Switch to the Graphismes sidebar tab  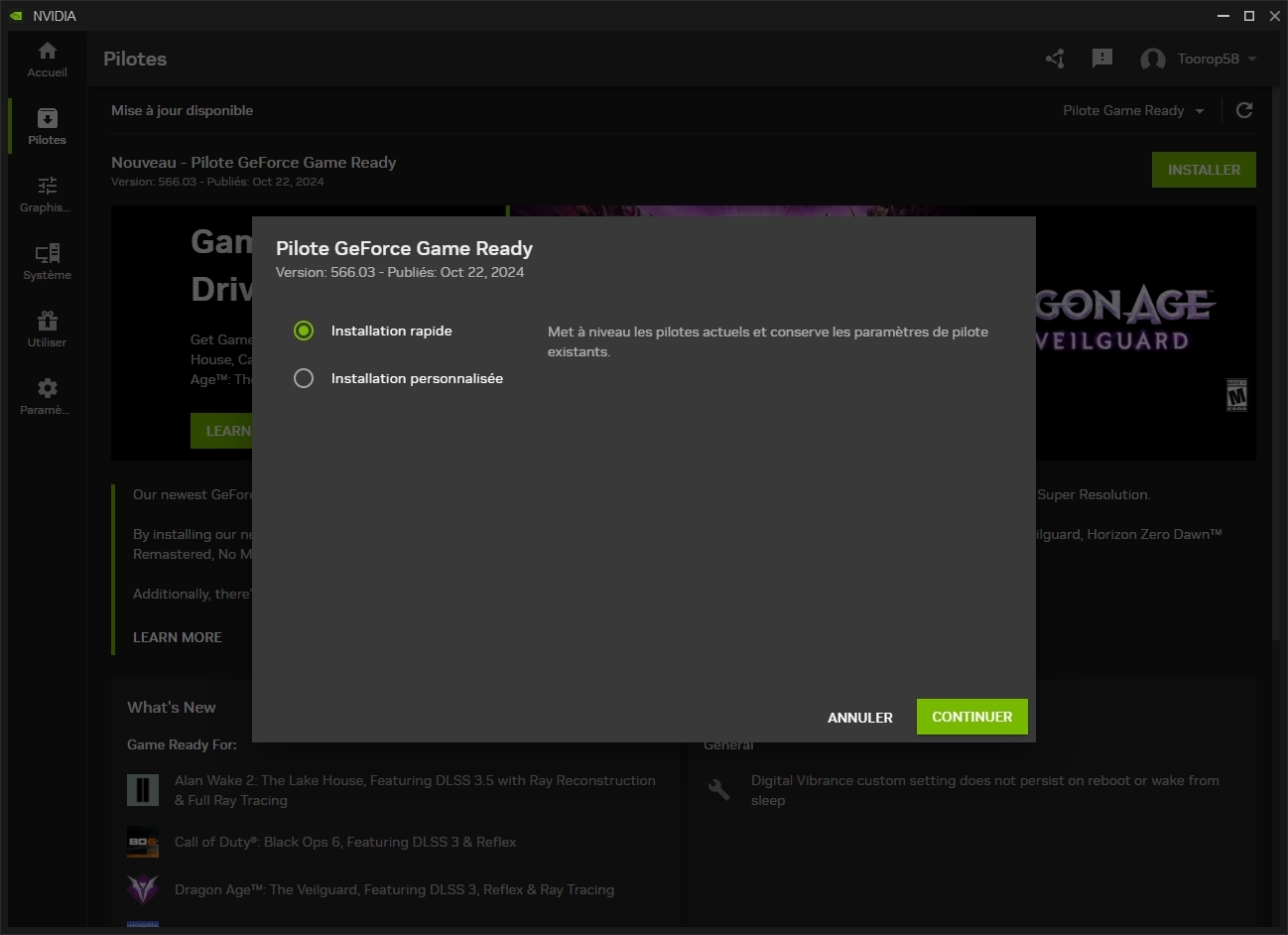point(47,195)
